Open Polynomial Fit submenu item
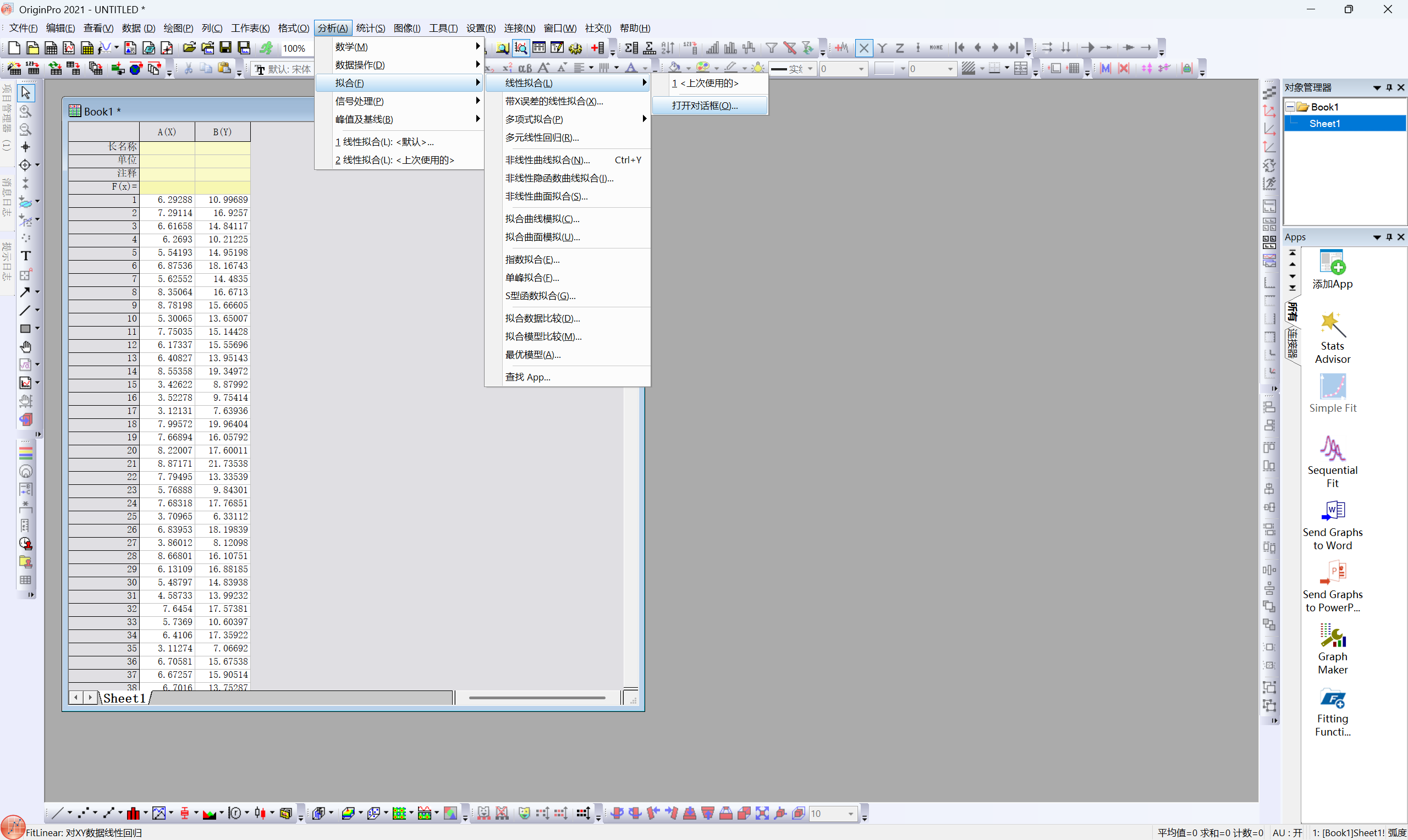 click(568, 119)
